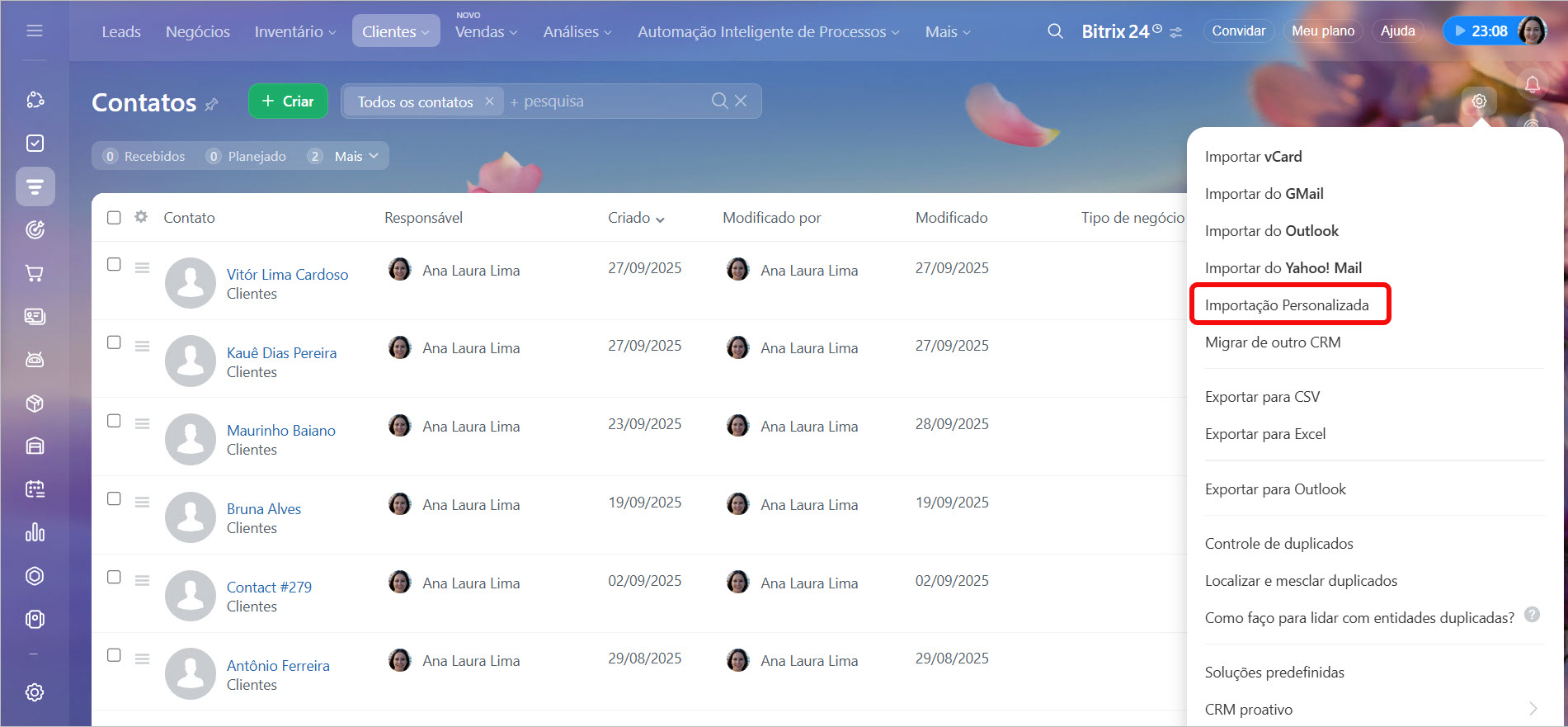The height and width of the screenshot is (727, 1568).
Task: Open the hamburger menu in the sidebar
Action: 35,31
